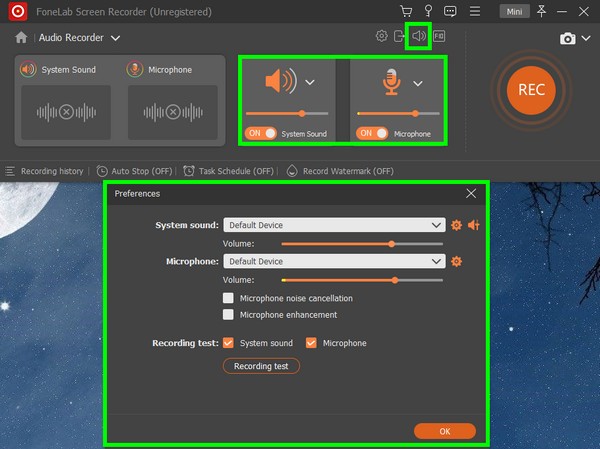
Task: Open the Microphone Default Device dropdown
Action: [x=334, y=261]
